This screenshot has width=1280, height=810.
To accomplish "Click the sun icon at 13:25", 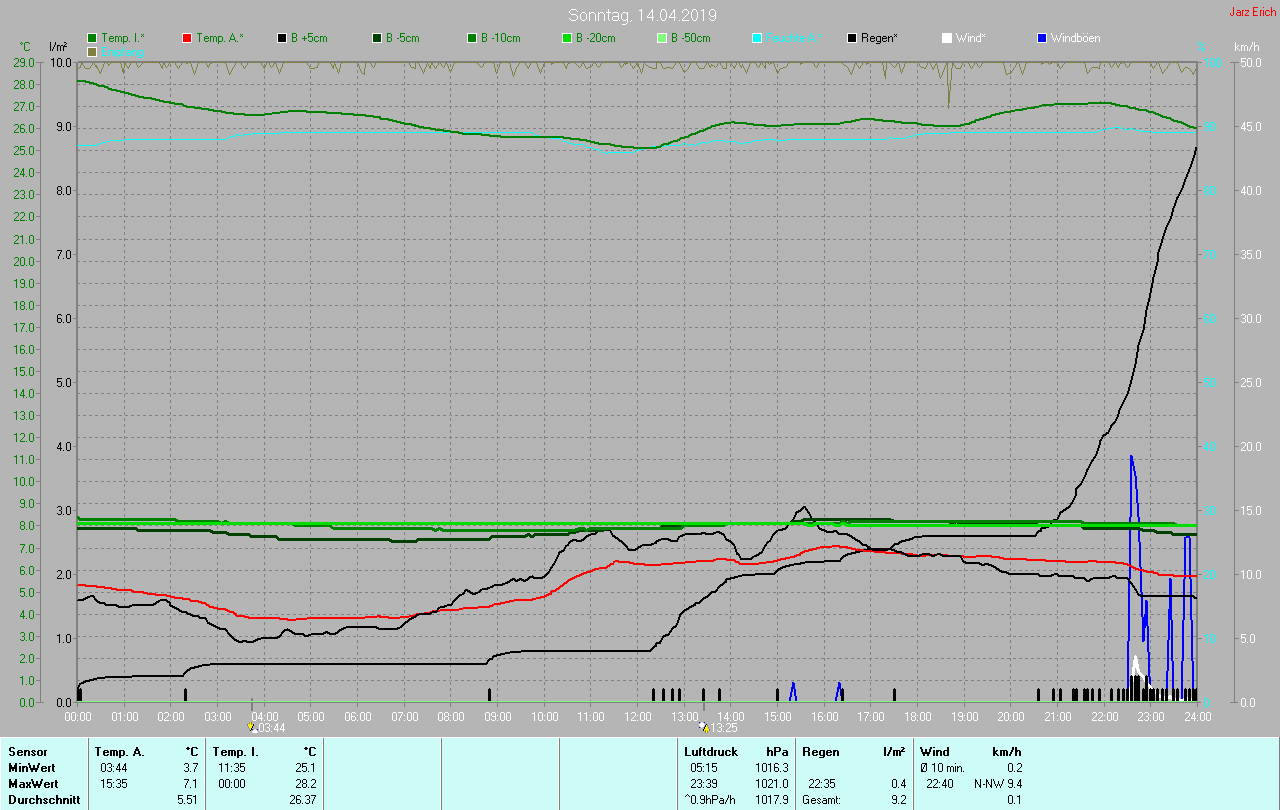I will coord(704,727).
